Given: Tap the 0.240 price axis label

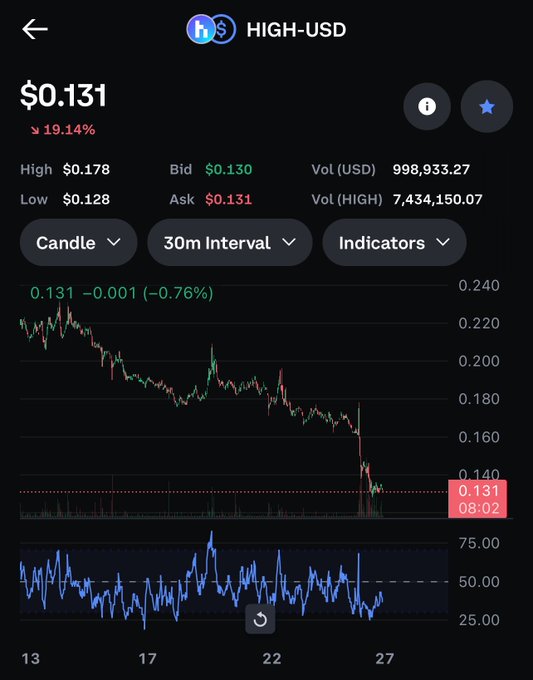Looking at the screenshot, I should tap(479, 286).
